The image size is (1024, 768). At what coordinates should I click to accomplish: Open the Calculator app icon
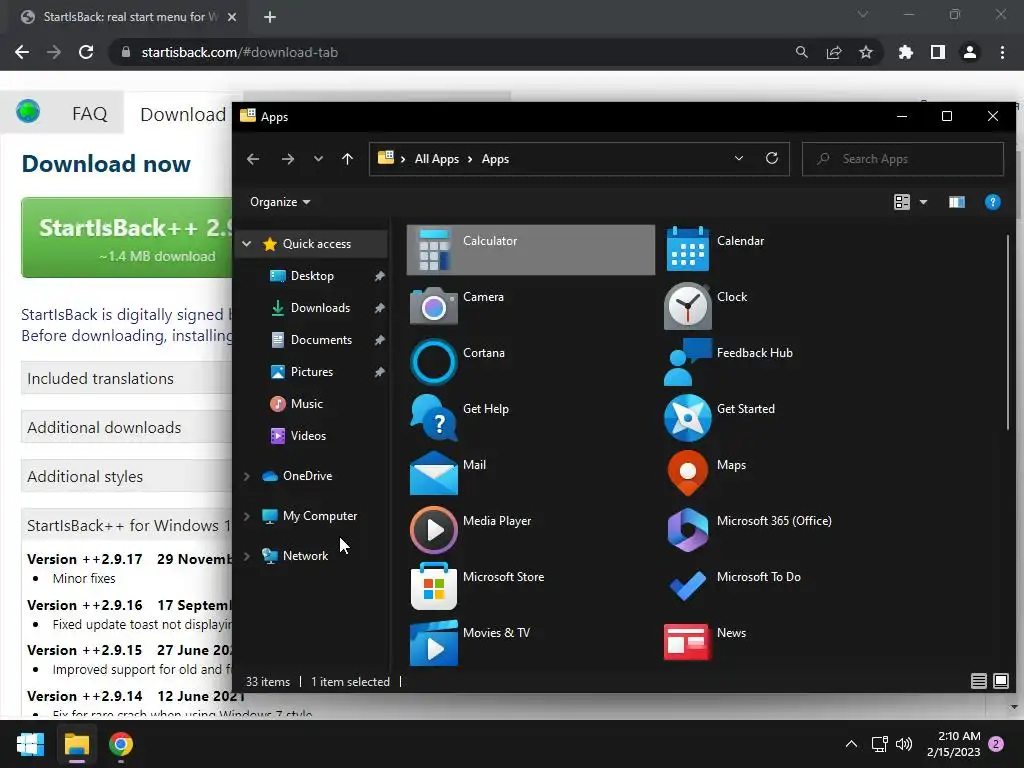point(434,249)
